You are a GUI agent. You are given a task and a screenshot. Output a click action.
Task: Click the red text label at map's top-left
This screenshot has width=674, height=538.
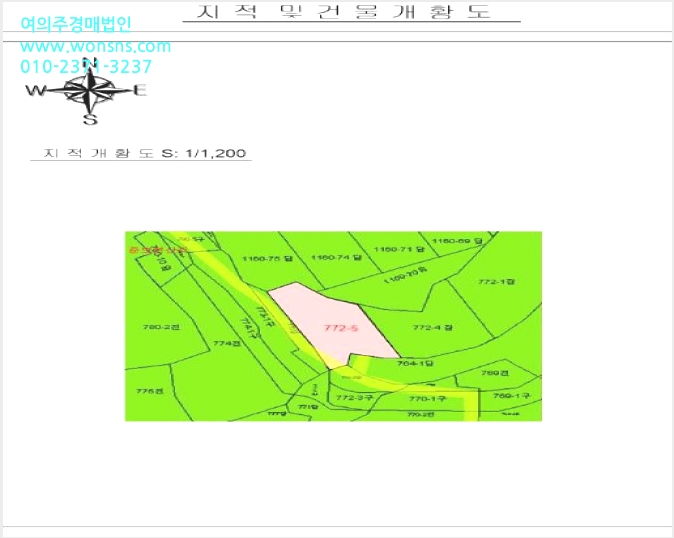158,250
